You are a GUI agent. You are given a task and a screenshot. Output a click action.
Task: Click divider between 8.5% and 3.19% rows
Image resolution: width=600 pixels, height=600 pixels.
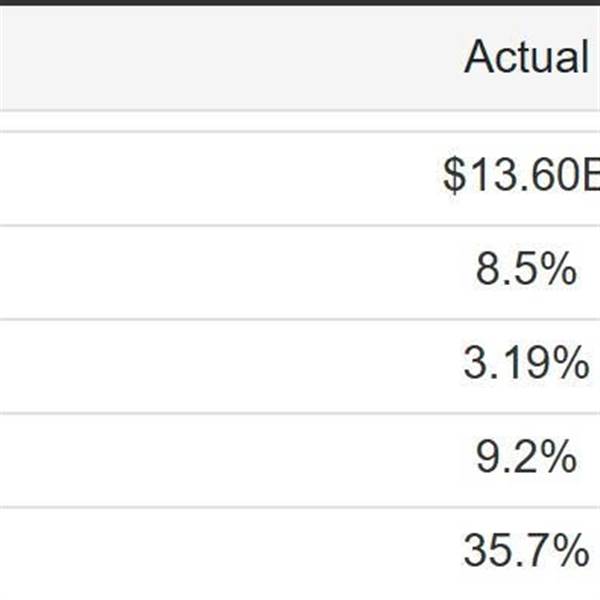click(300, 319)
